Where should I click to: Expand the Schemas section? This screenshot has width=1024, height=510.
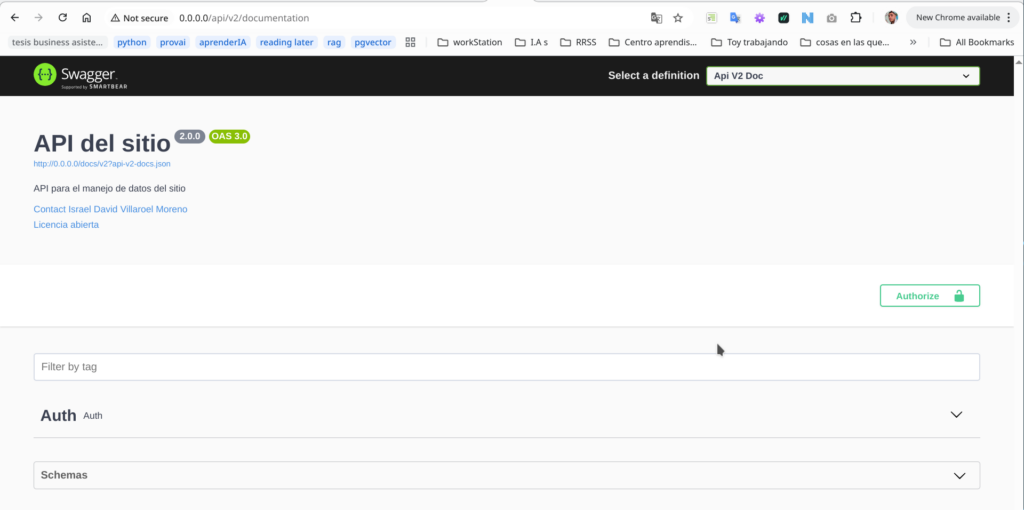coord(959,475)
